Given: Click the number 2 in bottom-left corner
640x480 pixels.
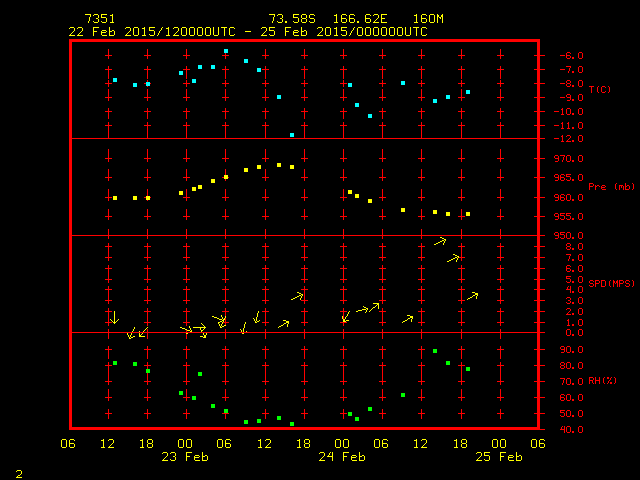Looking at the screenshot, I should pos(19,472).
